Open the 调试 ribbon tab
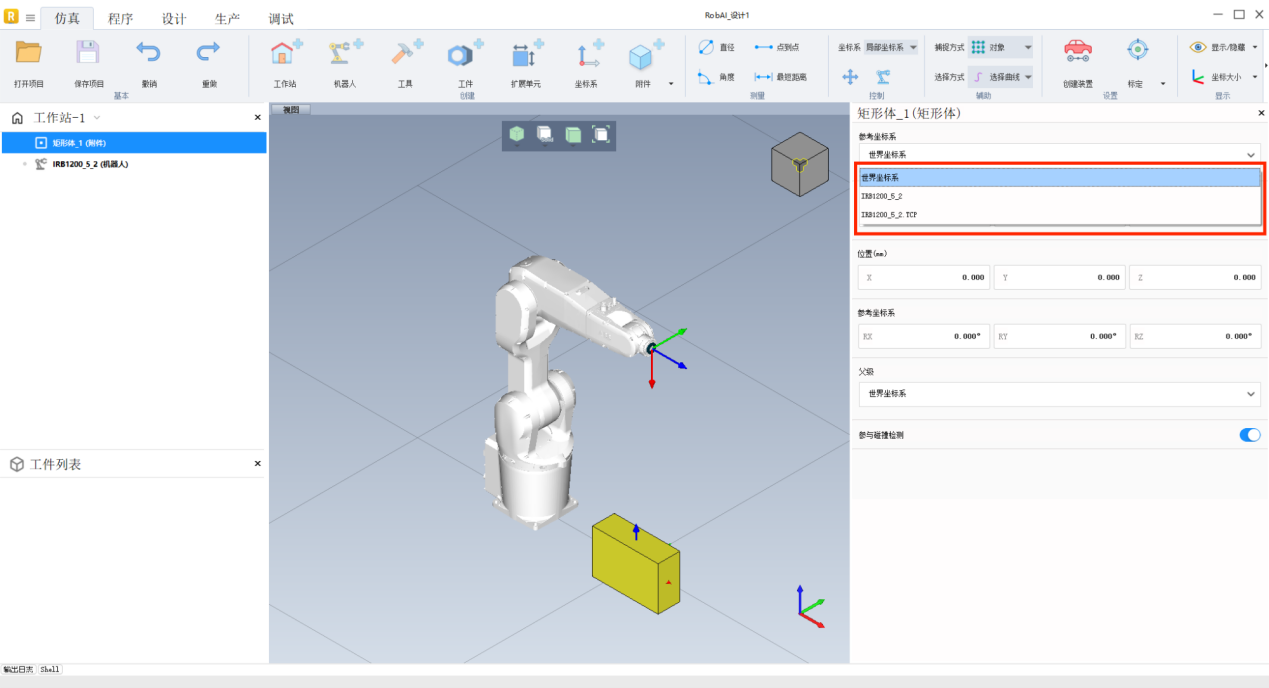 (281, 18)
